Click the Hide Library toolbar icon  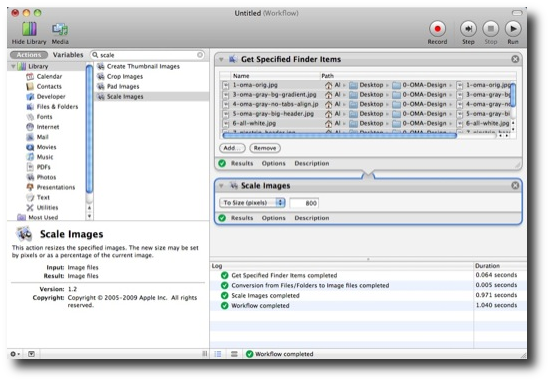point(29,29)
